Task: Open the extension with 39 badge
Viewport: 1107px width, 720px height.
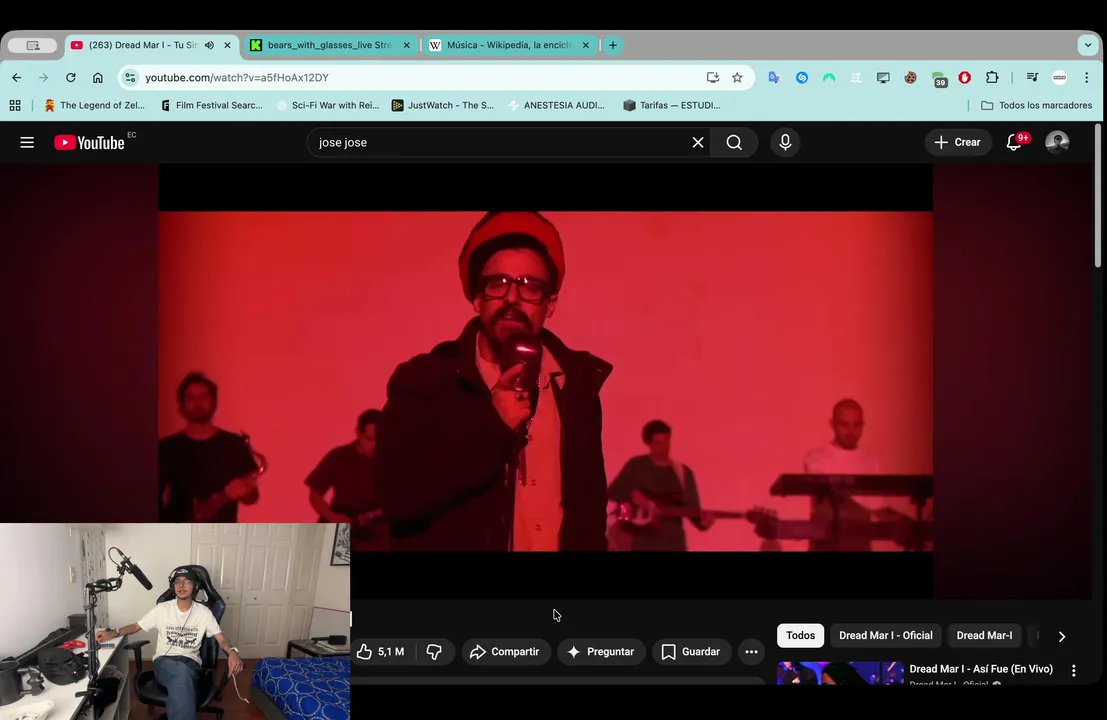Action: tap(938, 79)
